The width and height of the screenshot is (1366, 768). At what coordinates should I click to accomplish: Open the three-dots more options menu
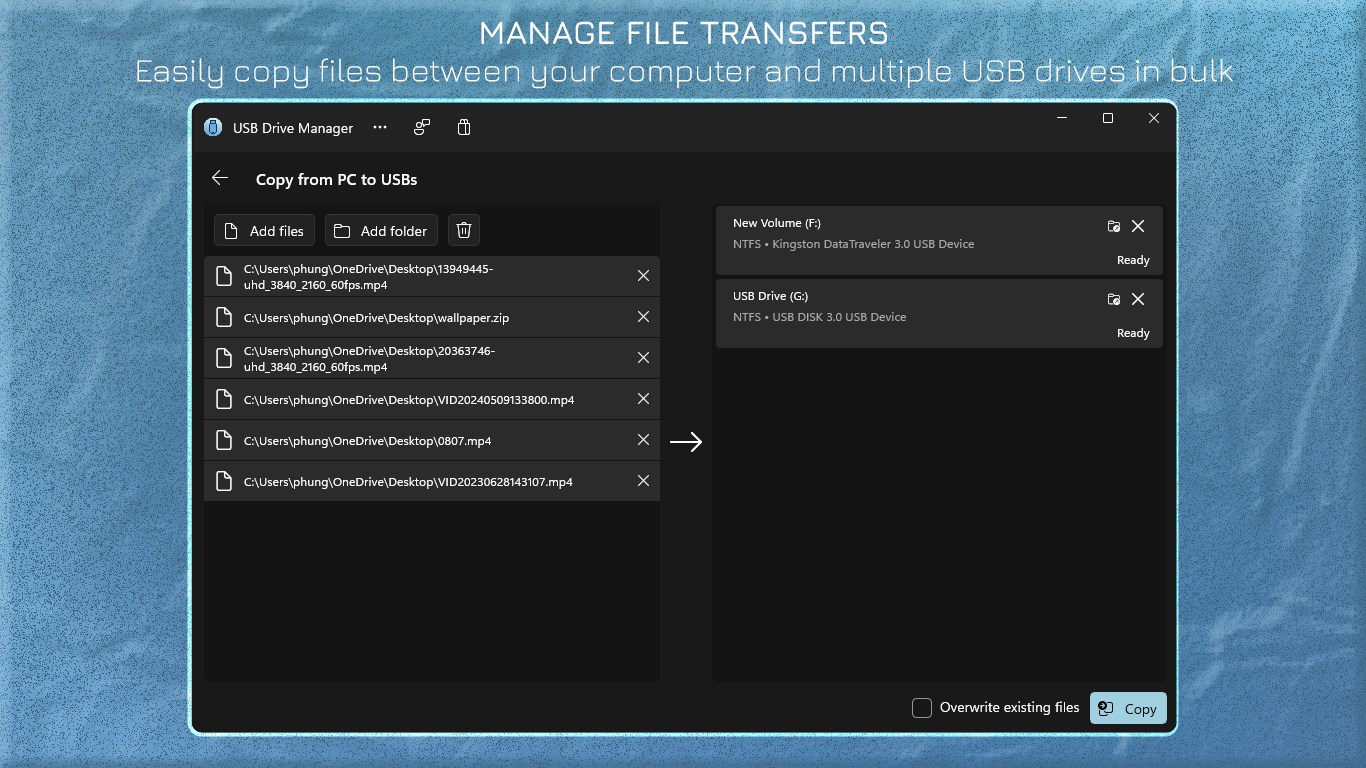380,127
